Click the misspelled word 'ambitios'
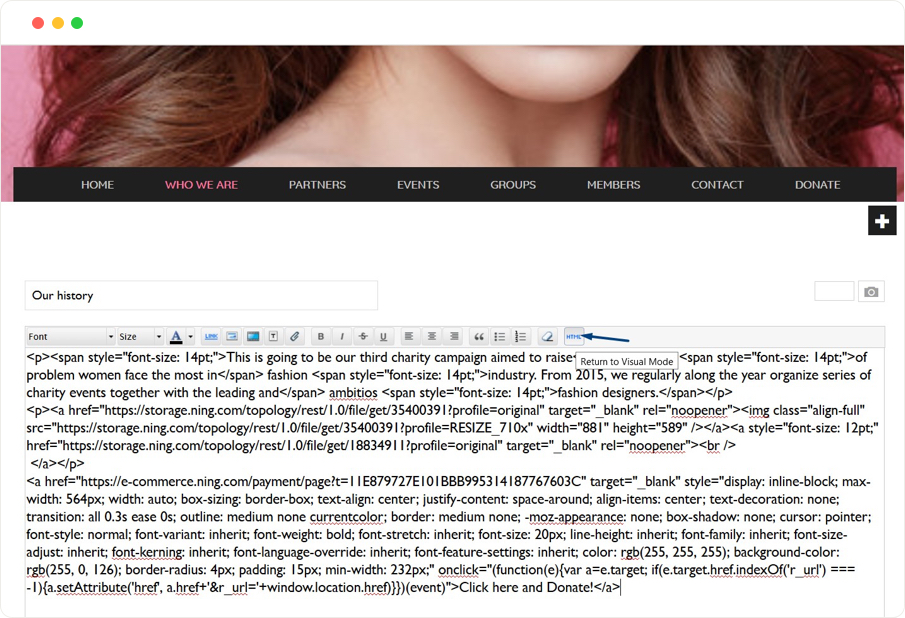 point(353,392)
